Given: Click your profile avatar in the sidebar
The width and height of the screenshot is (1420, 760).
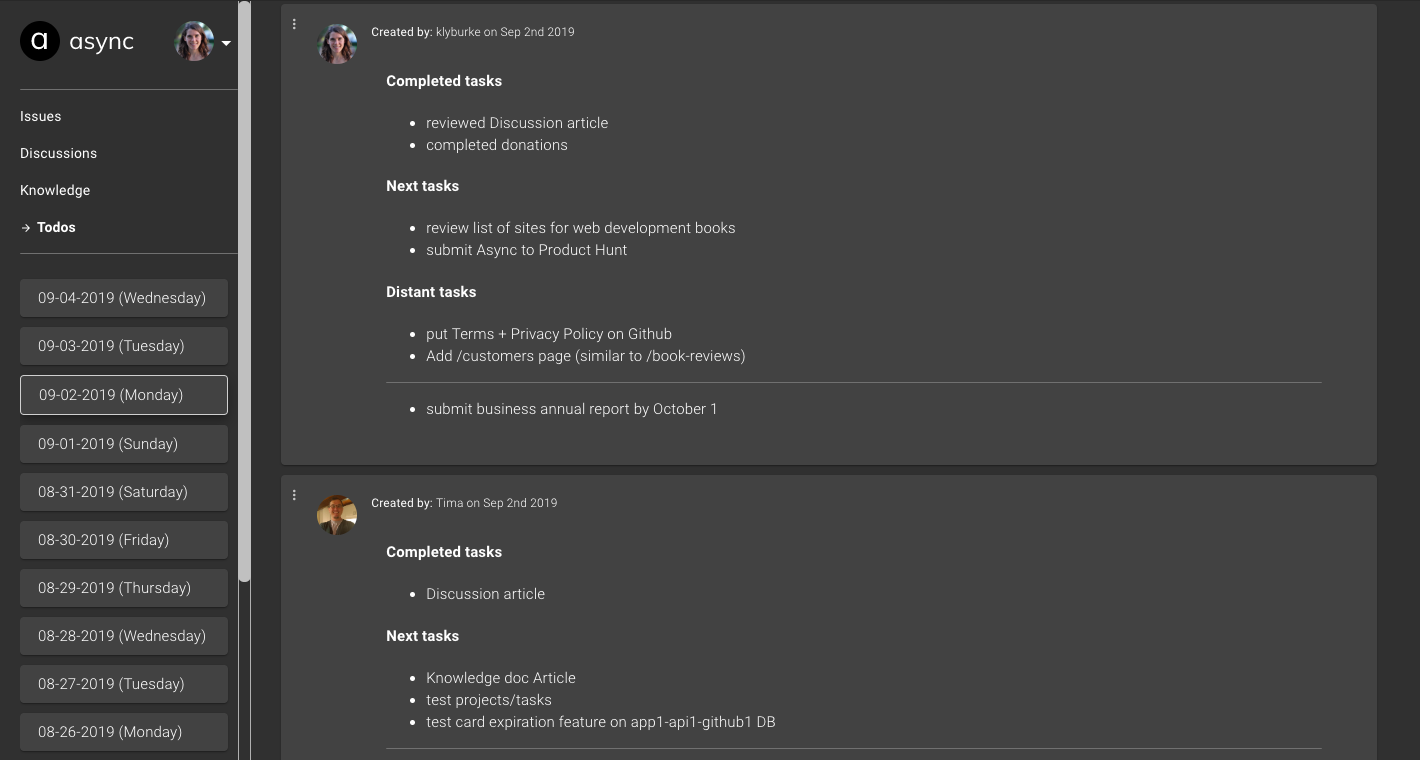Looking at the screenshot, I should pyautogui.click(x=194, y=41).
